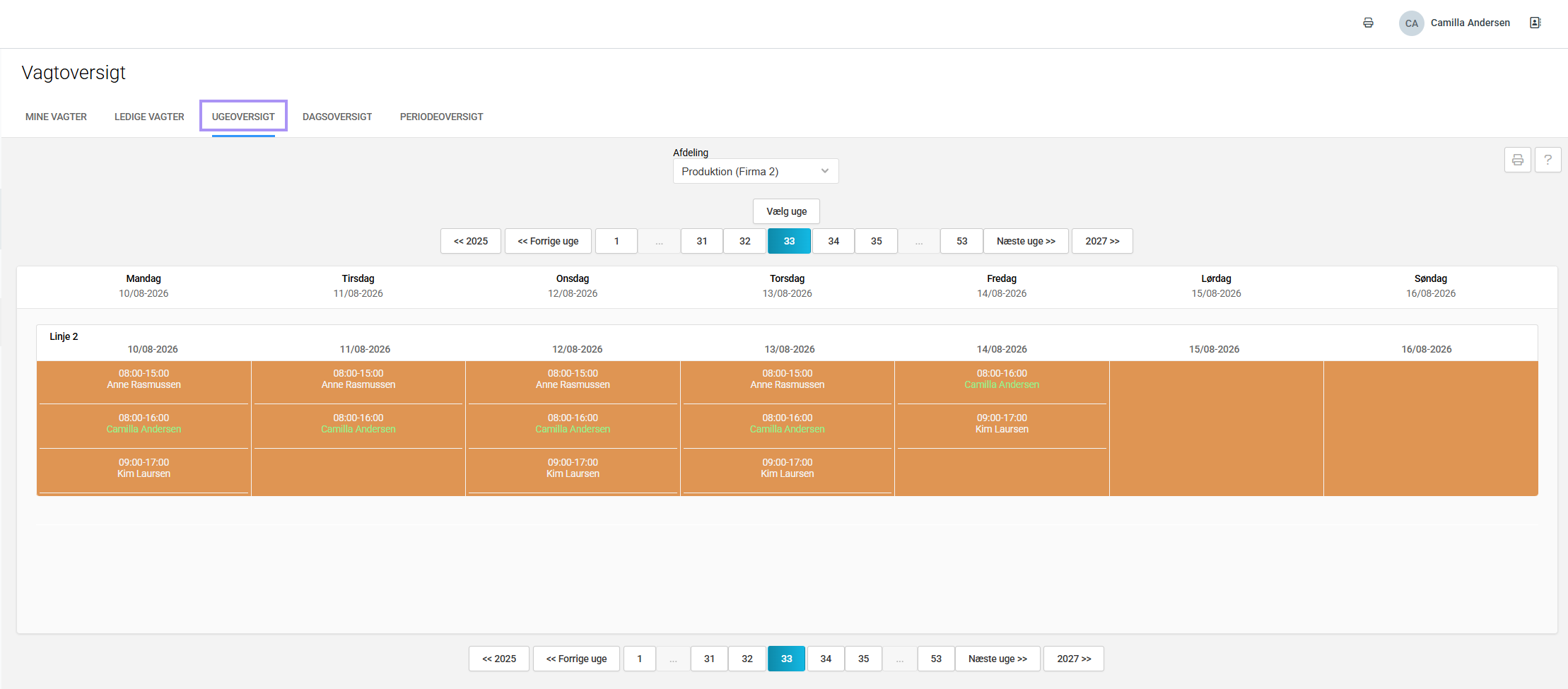Select week 34 in bottom pagination
This screenshot has height=689, width=1568.
click(826, 659)
